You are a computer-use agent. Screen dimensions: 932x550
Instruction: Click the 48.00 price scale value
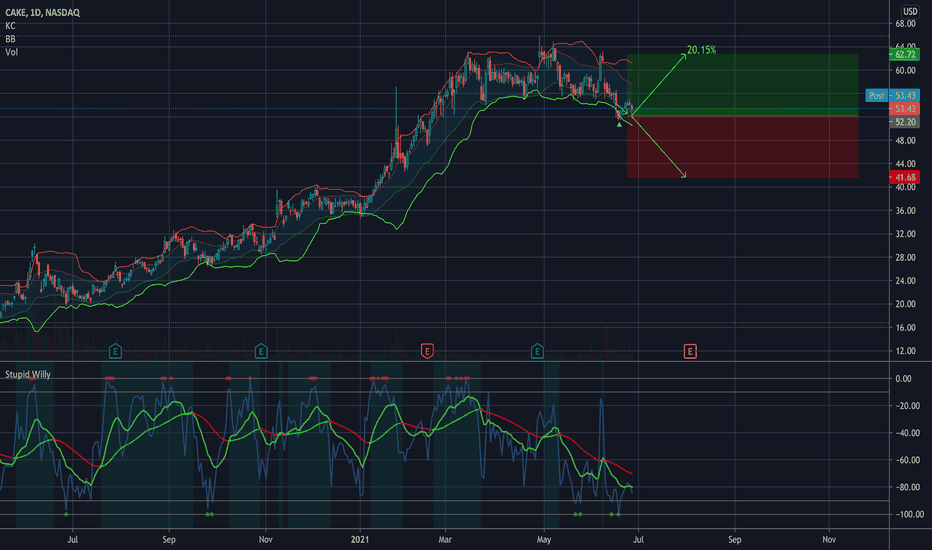(x=906, y=140)
